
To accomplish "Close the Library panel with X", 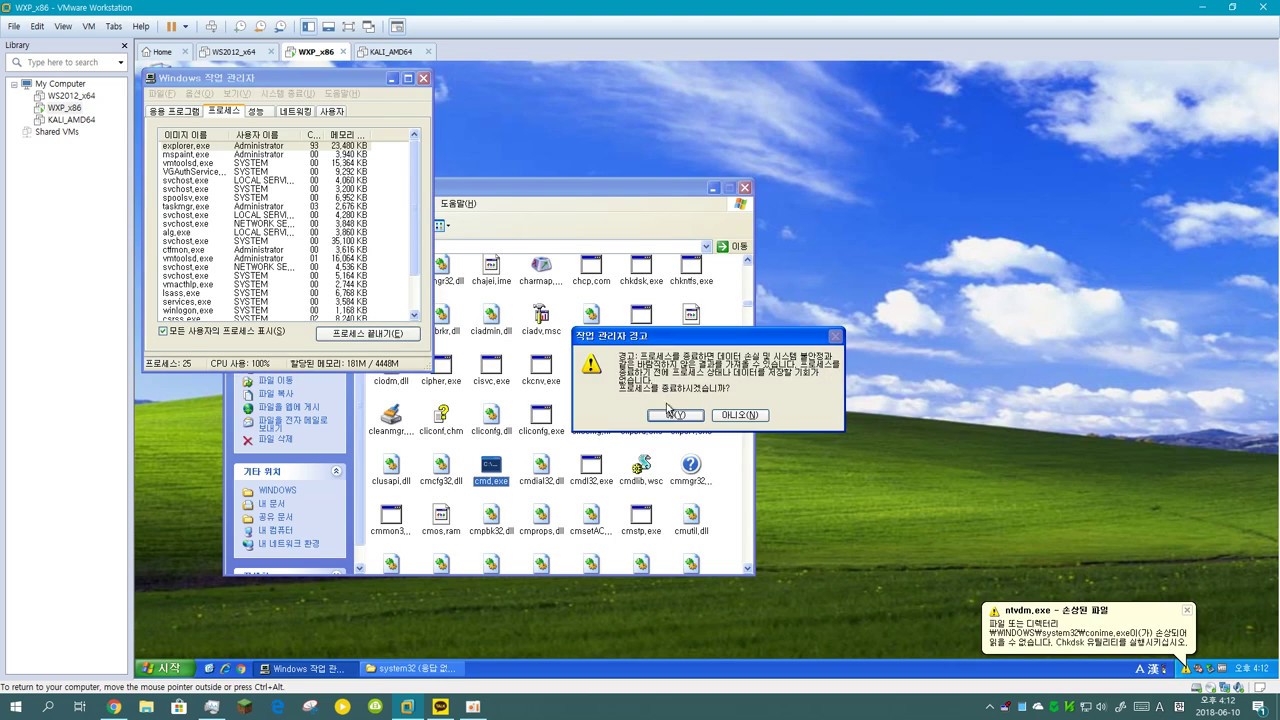I will pos(125,45).
